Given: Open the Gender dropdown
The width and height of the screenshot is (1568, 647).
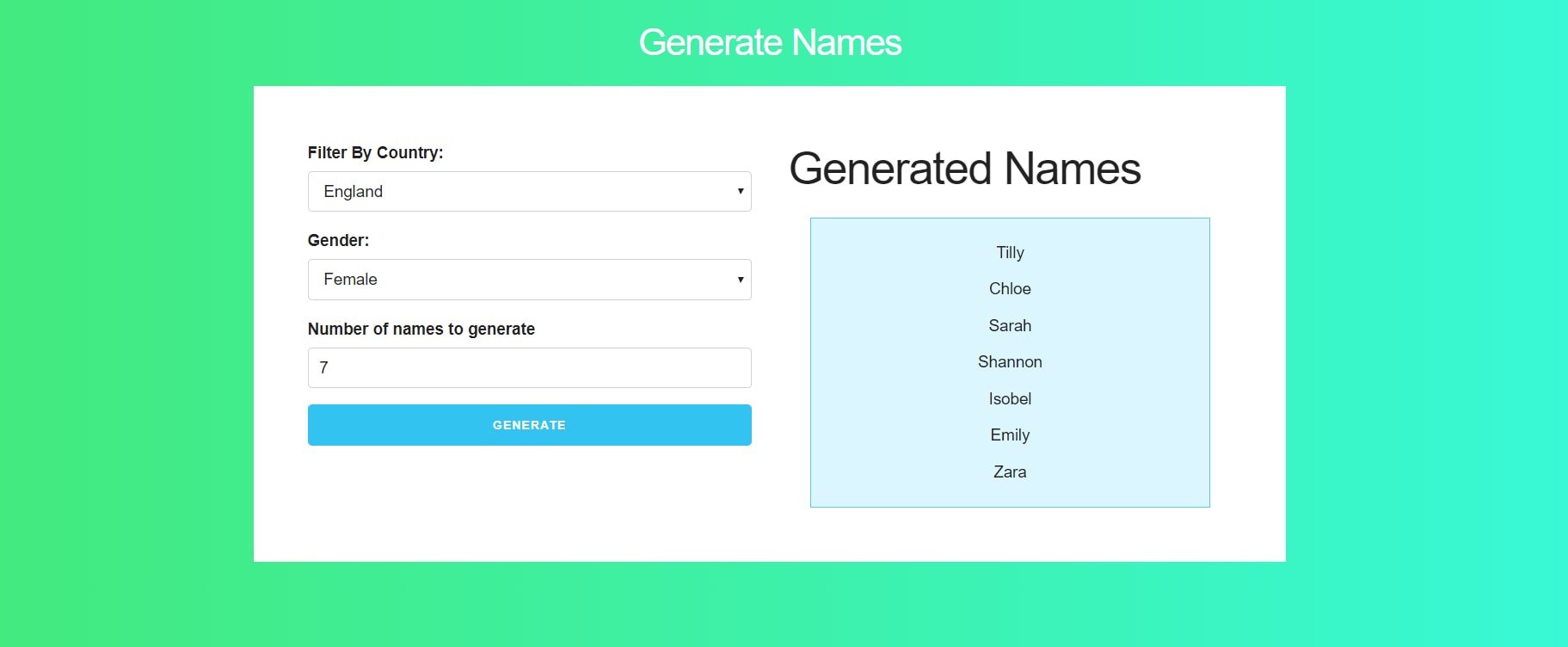Looking at the screenshot, I should pos(529,279).
